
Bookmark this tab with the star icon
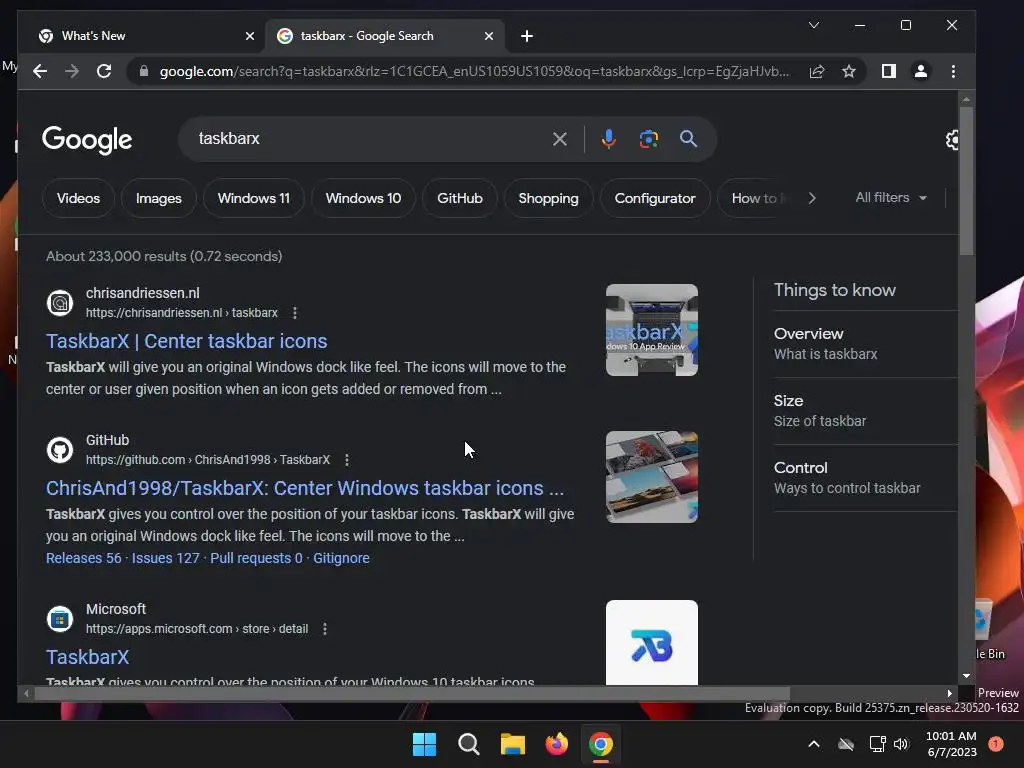(848, 71)
